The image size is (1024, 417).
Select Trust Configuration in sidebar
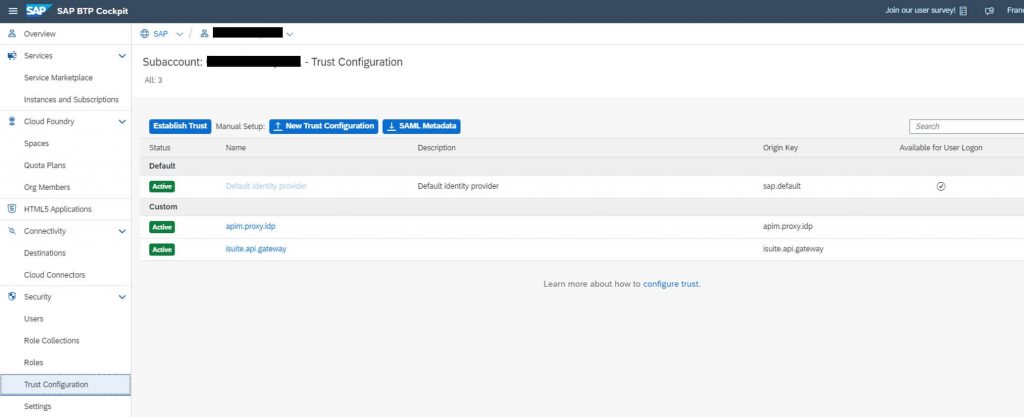click(x=65, y=384)
